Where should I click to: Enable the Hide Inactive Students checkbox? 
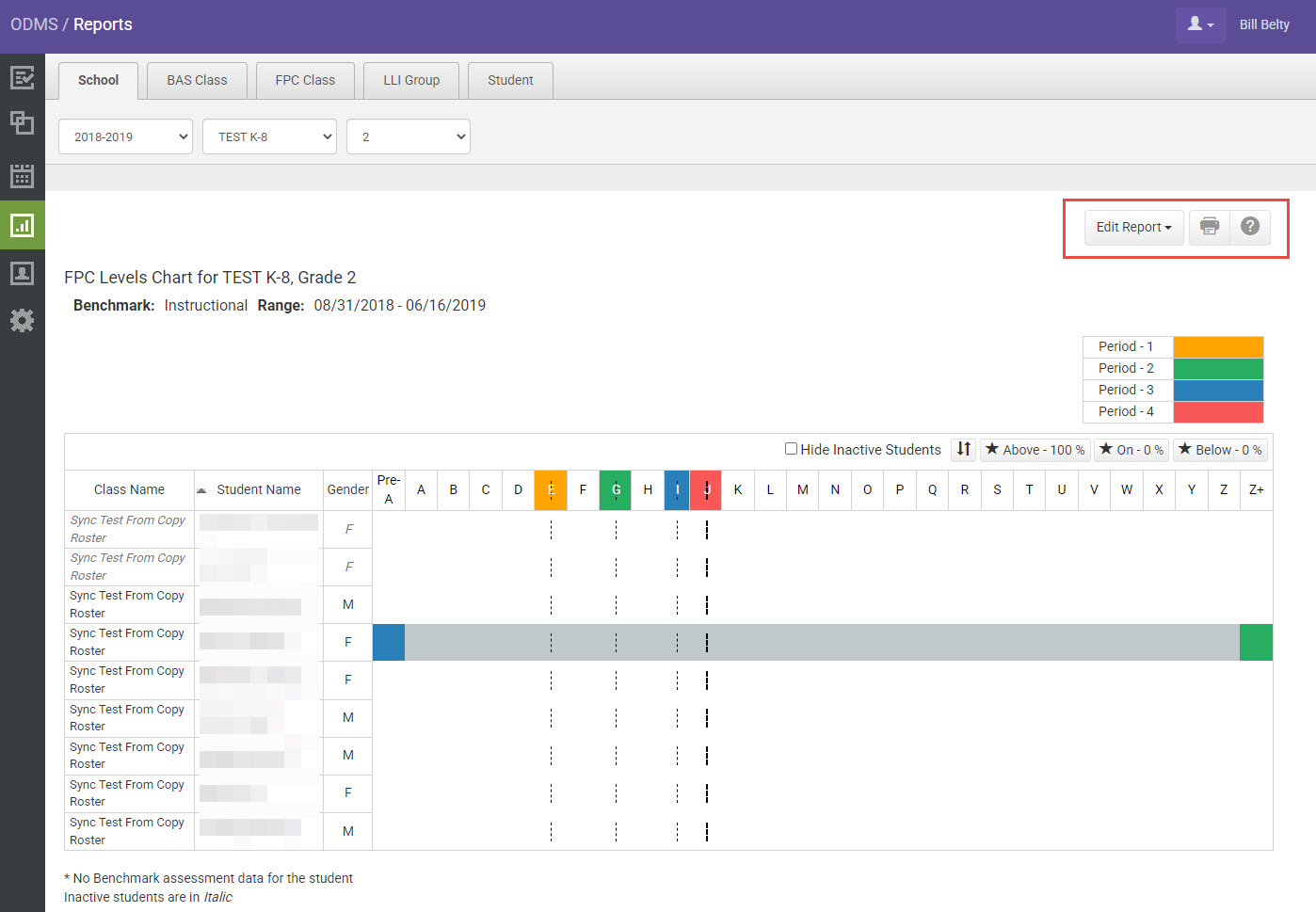(x=791, y=449)
